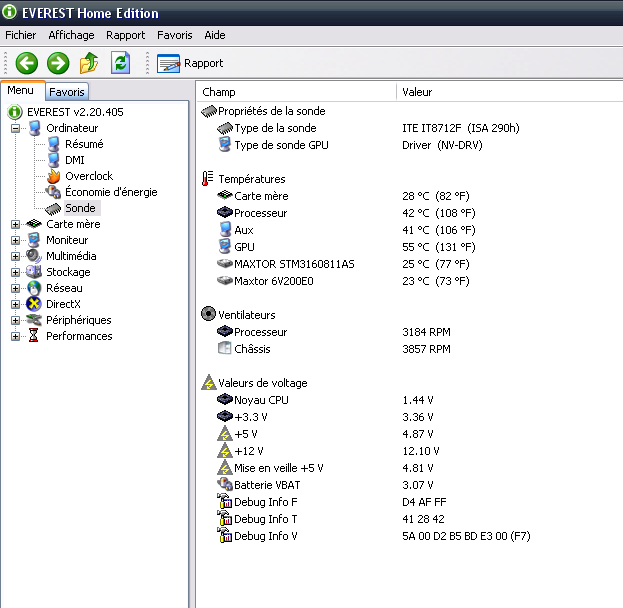The height and width of the screenshot is (608, 623).
Task: Click the 3184 RPM fan value
Action: tap(426, 332)
